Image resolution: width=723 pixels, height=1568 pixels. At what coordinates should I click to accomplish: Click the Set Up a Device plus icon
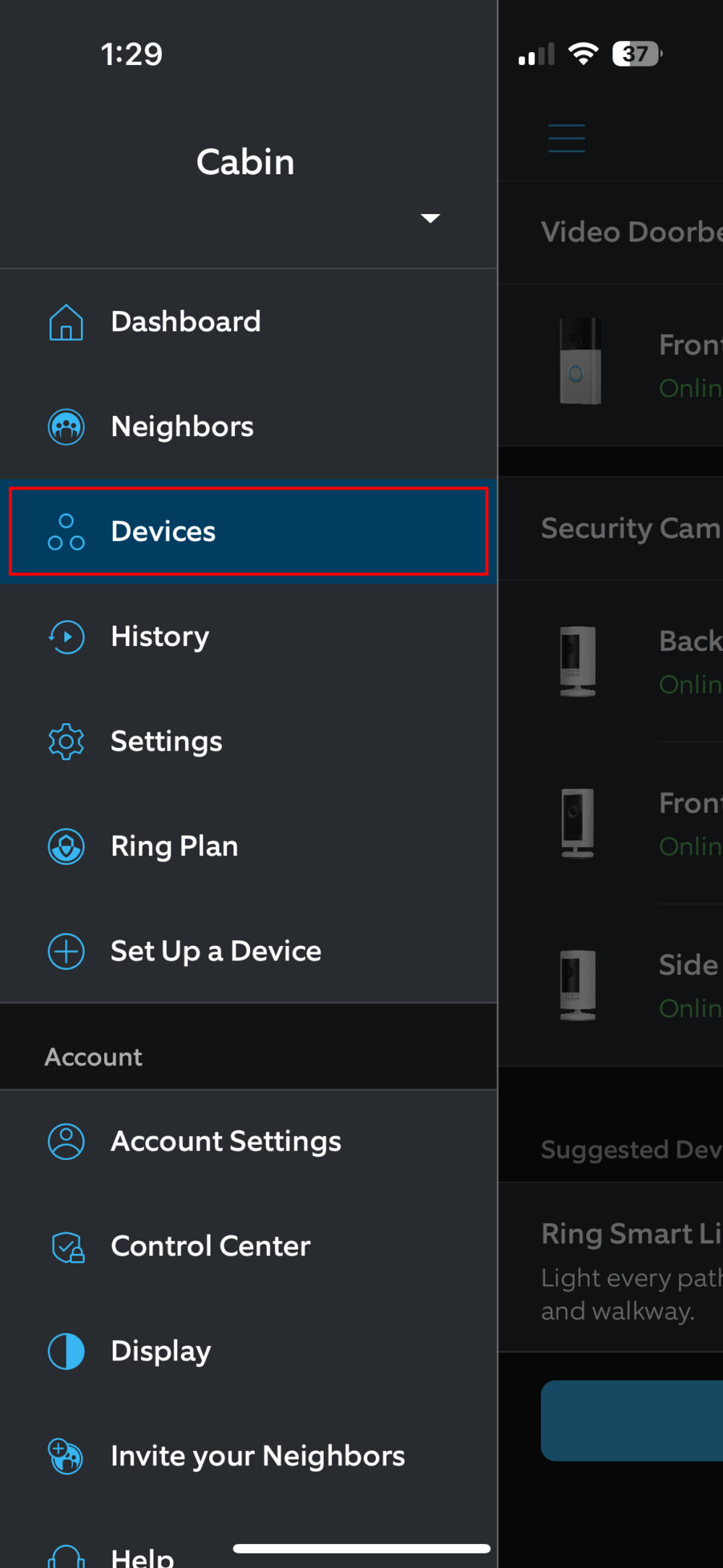66,952
